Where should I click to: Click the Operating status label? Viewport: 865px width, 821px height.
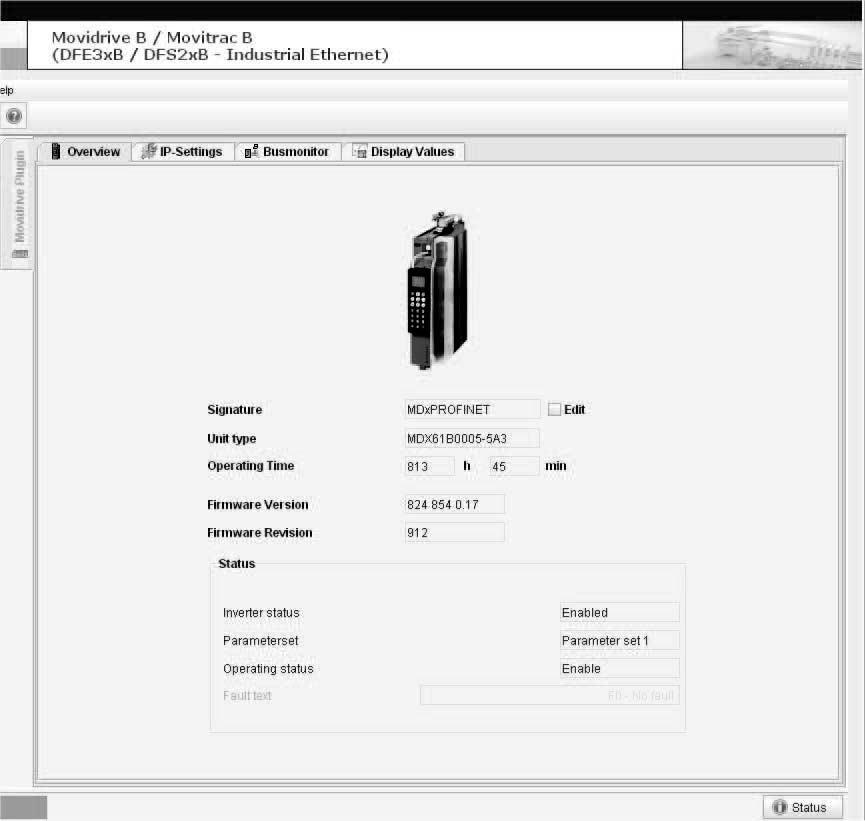pyautogui.click(x=268, y=669)
